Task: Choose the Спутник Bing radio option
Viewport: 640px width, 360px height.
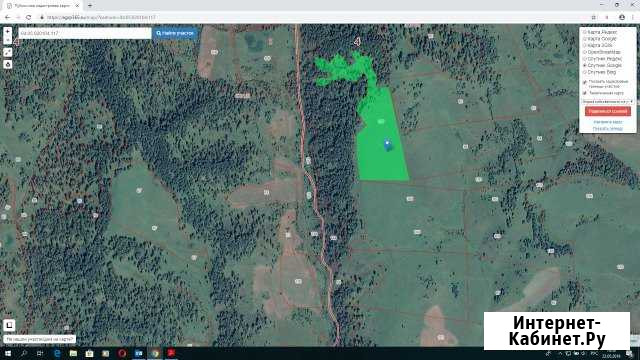Action: point(585,72)
